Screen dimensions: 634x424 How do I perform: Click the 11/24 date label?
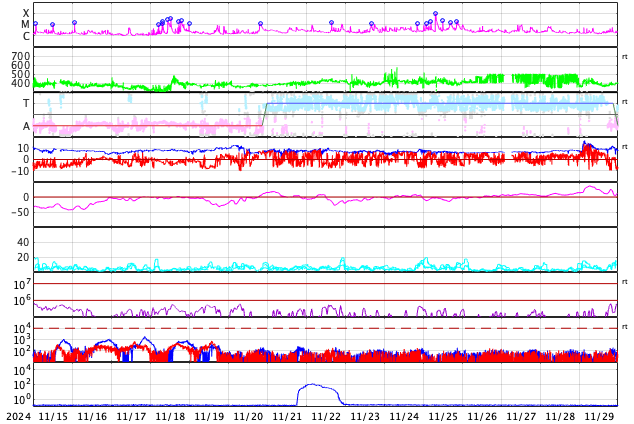tap(404, 417)
